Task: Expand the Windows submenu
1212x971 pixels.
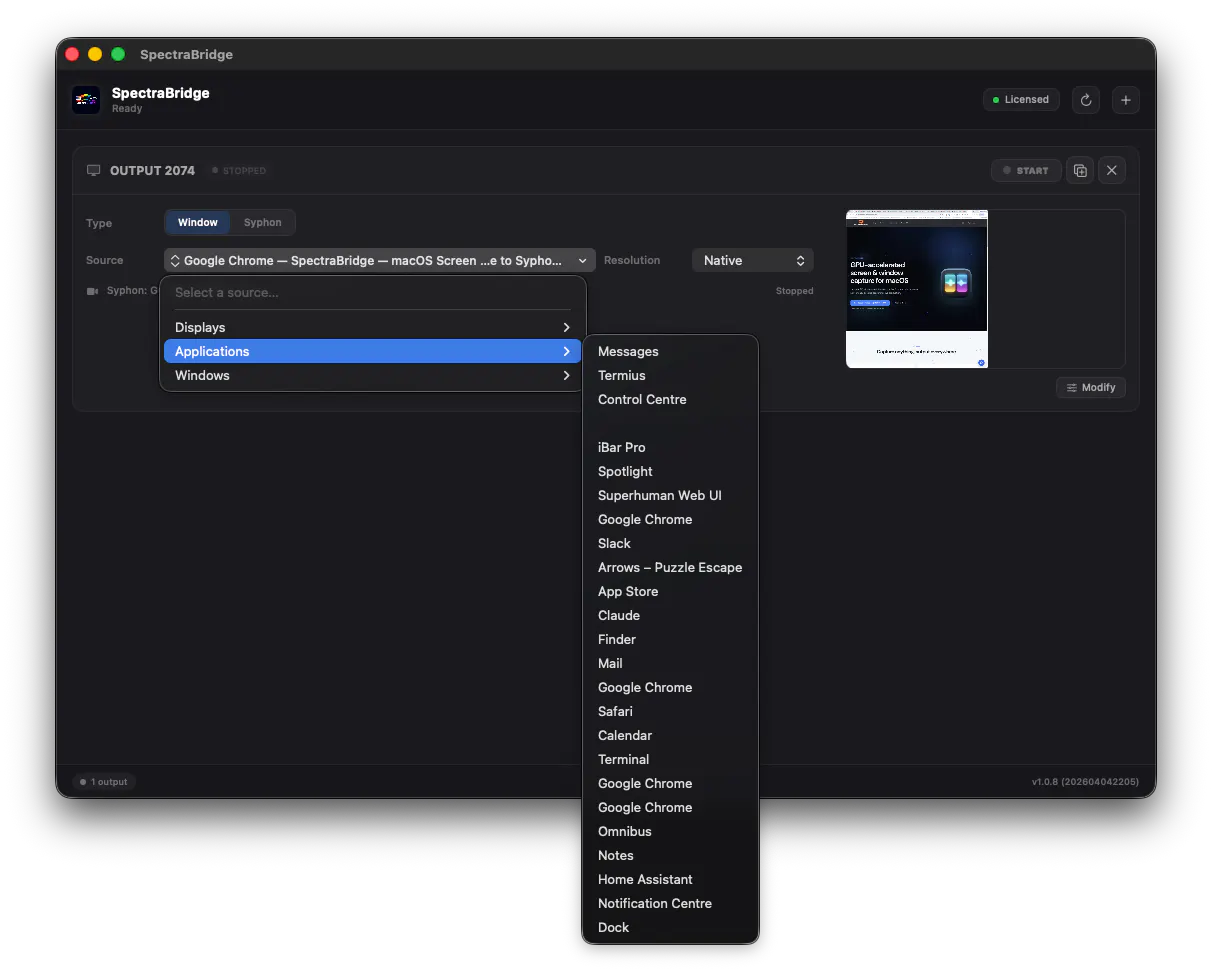Action: coord(372,375)
